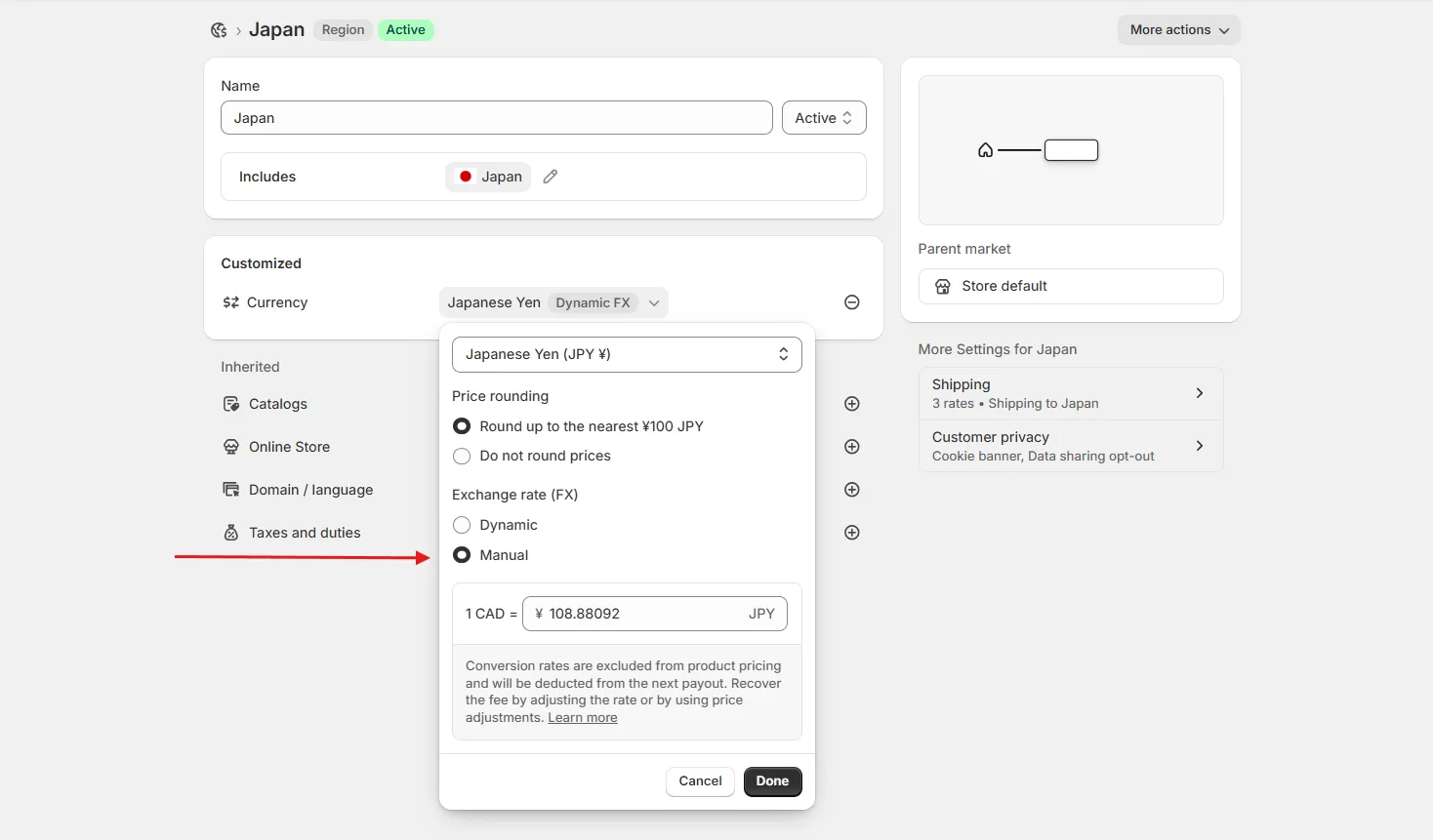The height and width of the screenshot is (840, 1433).
Task: Click plus icon in Taxes and duties row
Action: [x=852, y=533]
